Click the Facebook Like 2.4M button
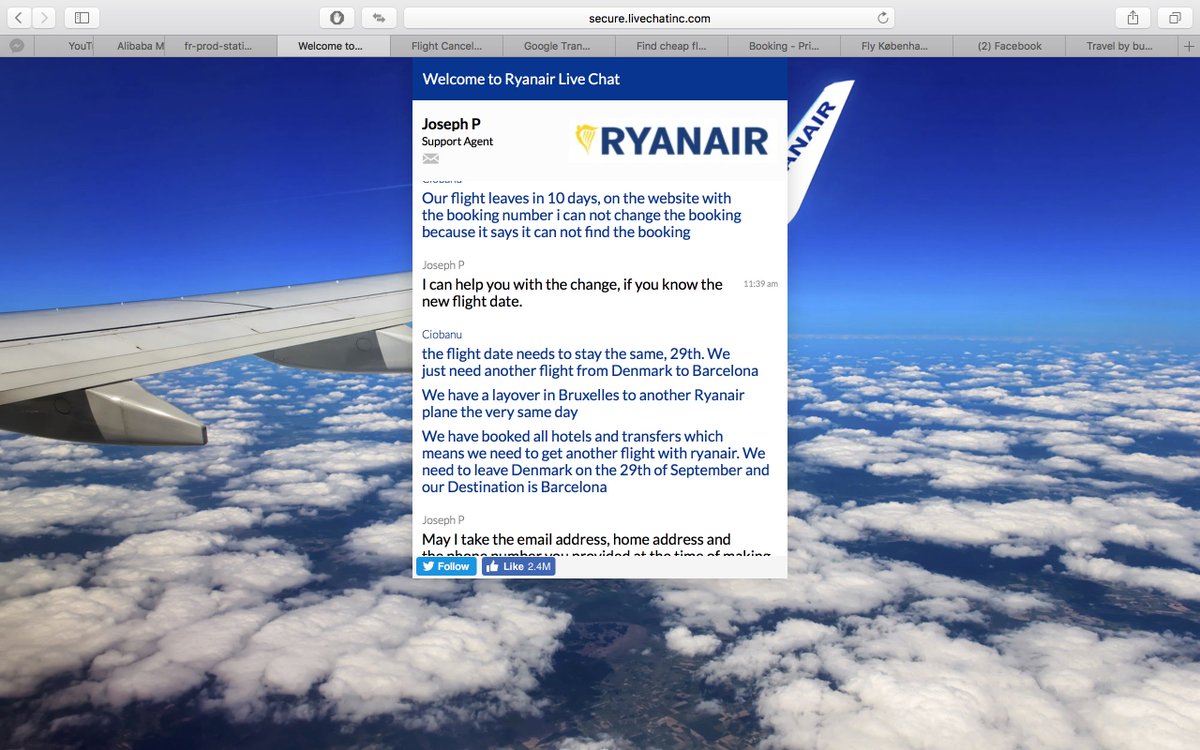The width and height of the screenshot is (1200, 750). click(518, 566)
